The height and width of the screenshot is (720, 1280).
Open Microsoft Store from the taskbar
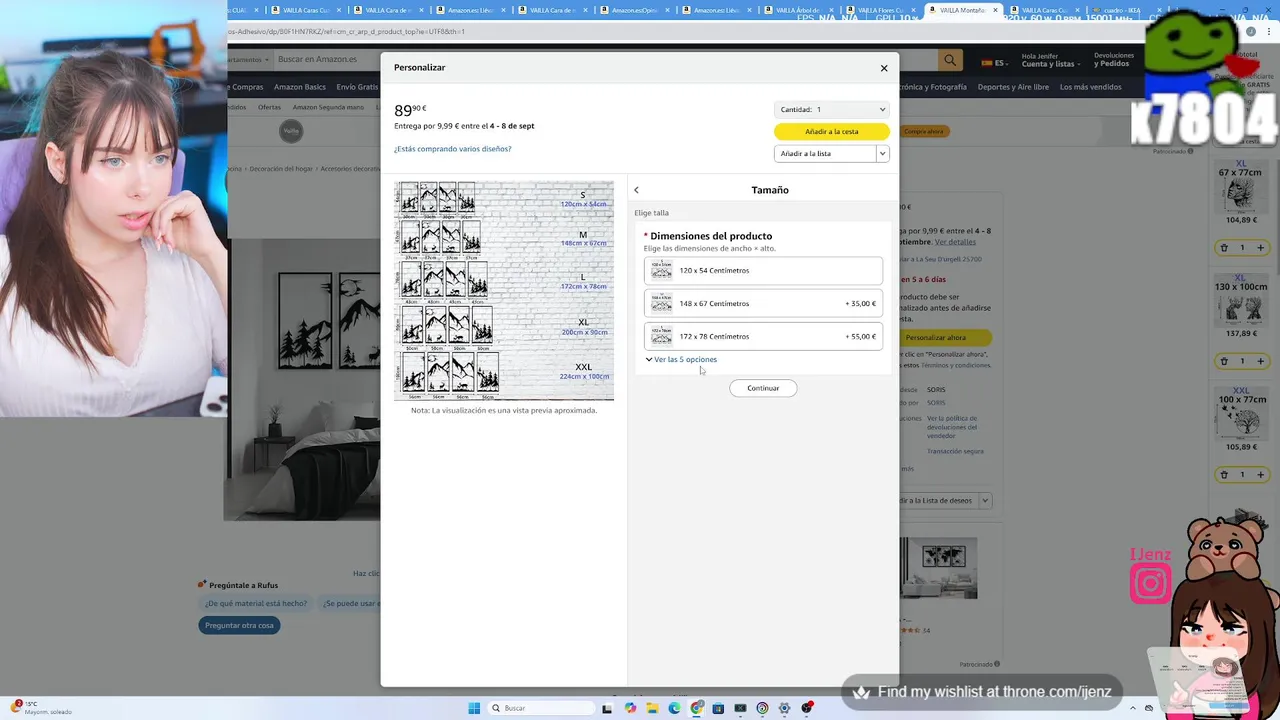(x=718, y=708)
